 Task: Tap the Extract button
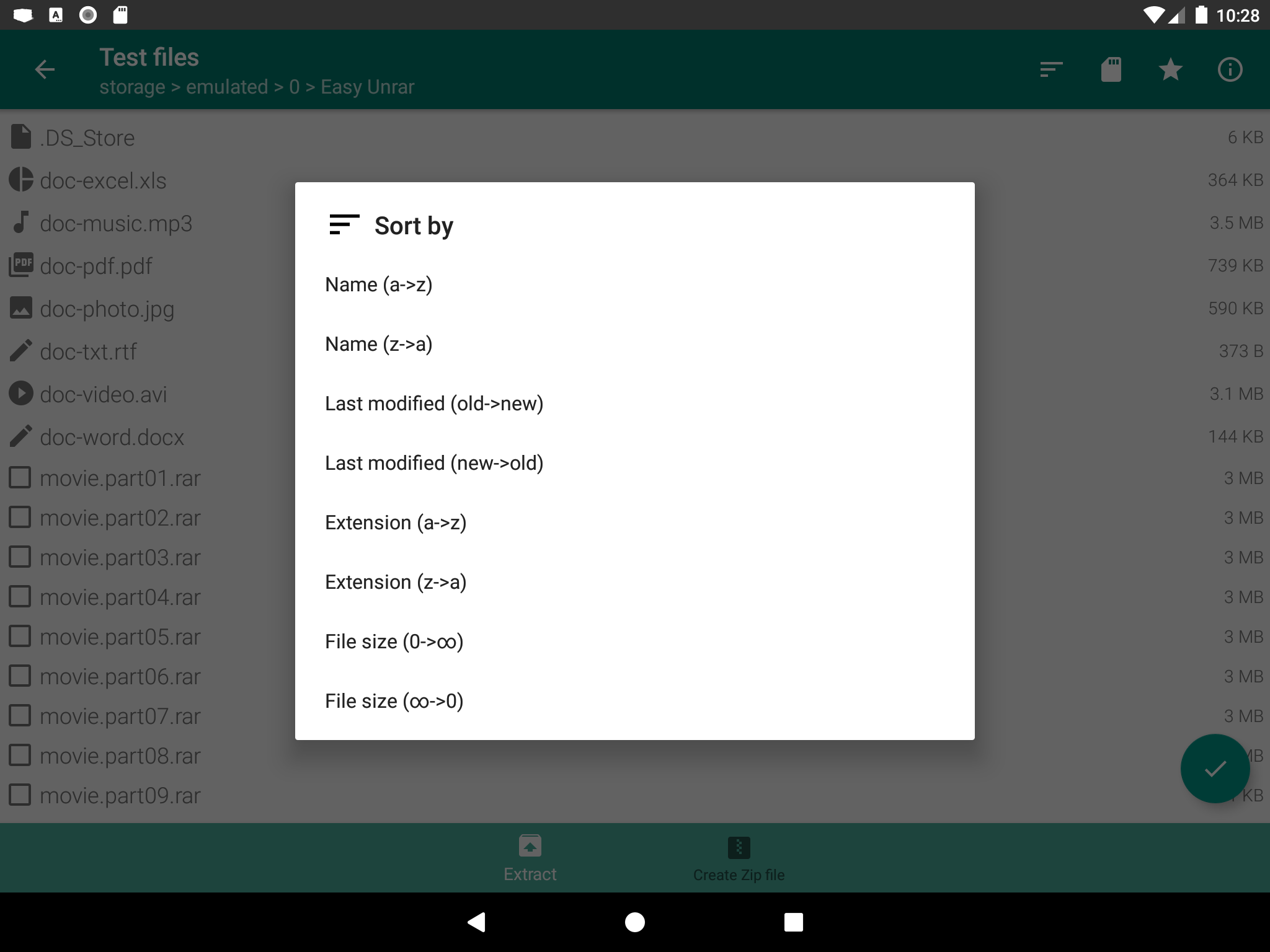tap(530, 858)
